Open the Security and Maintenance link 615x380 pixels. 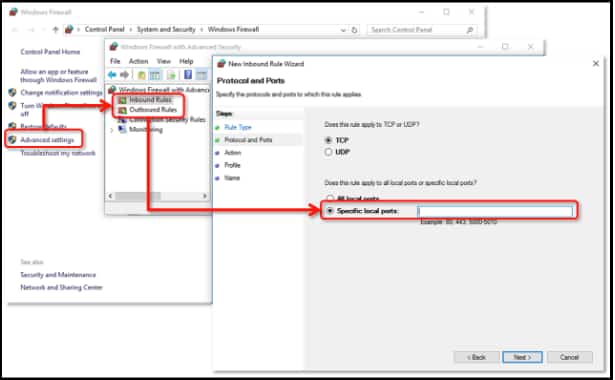58,275
